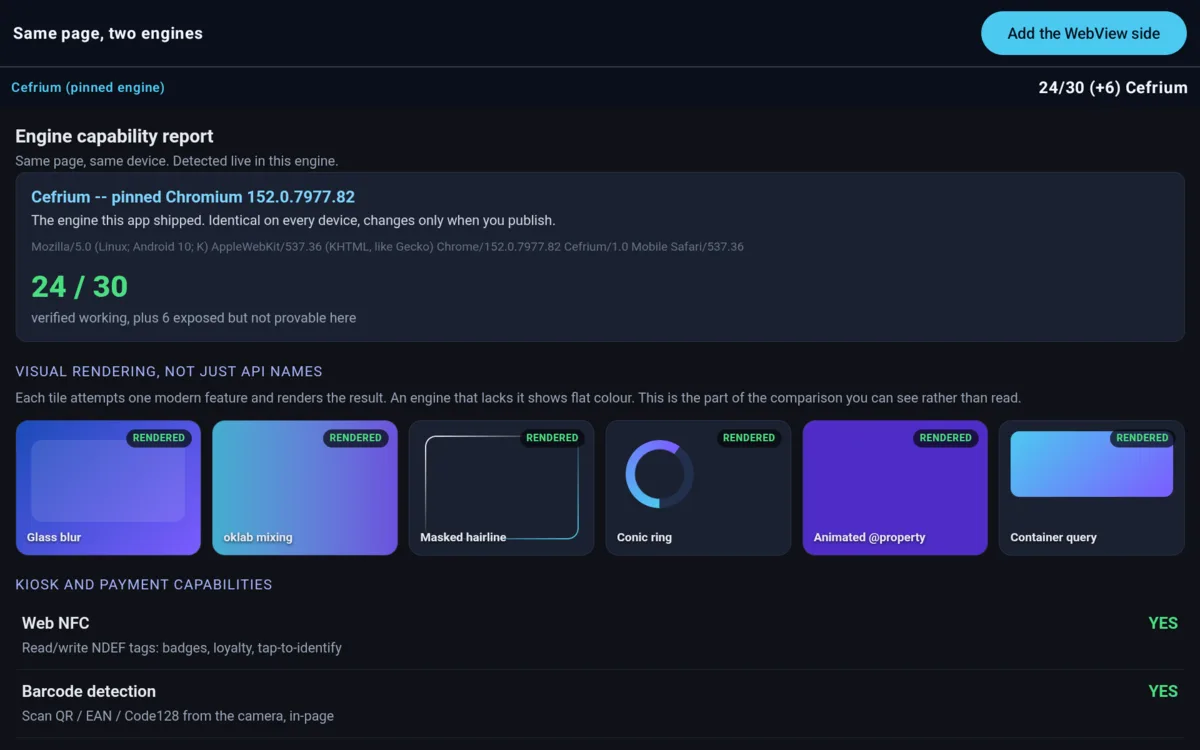Click the RENDERED badge on Animated @property
Image resolution: width=1200 pixels, height=750 pixels.
pyautogui.click(x=946, y=438)
